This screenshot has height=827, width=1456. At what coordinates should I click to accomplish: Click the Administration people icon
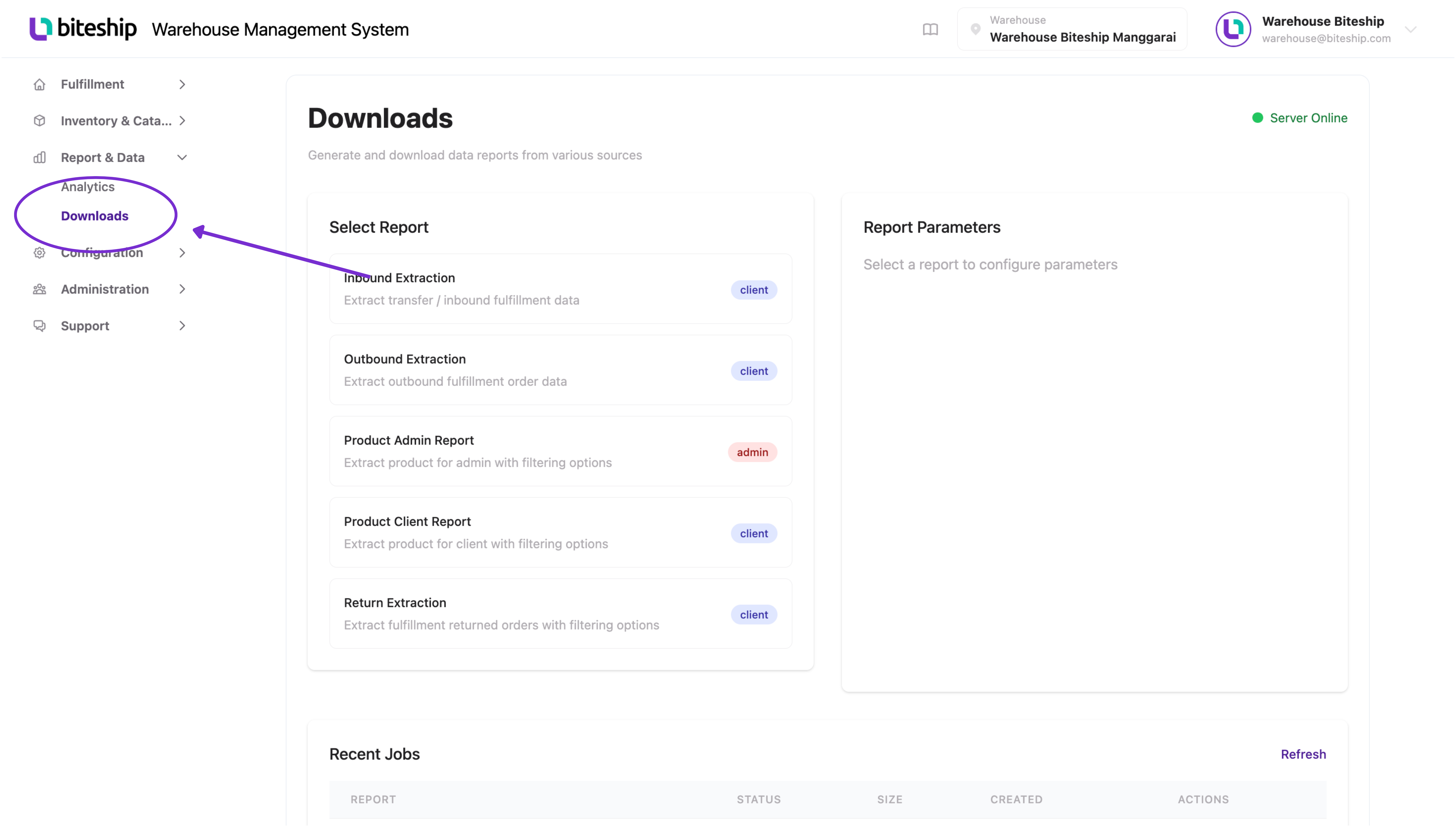(x=39, y=289)
